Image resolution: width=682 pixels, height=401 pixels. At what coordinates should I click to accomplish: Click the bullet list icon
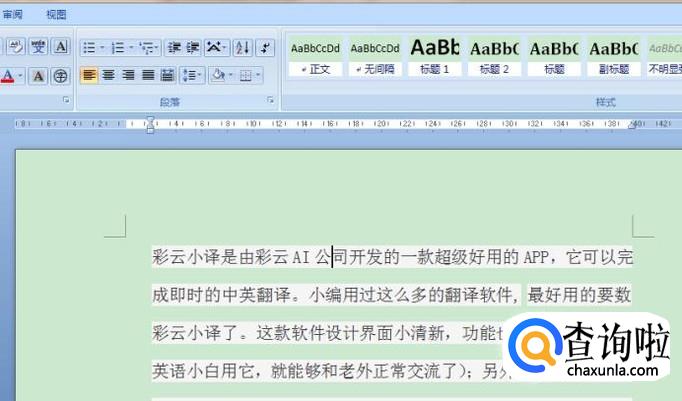point(89,47)
